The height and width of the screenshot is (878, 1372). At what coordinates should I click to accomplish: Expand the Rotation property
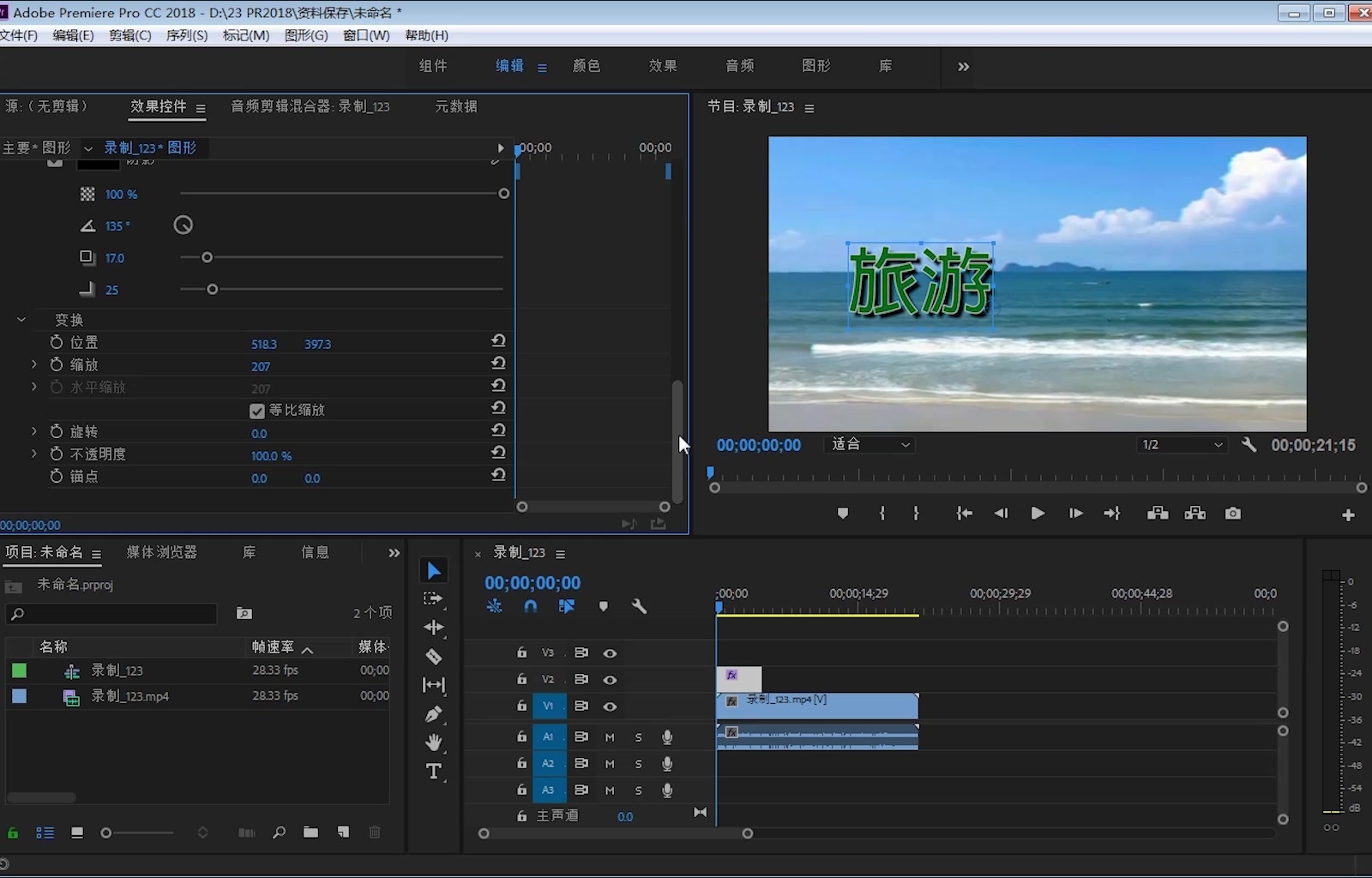click(34, 431)
